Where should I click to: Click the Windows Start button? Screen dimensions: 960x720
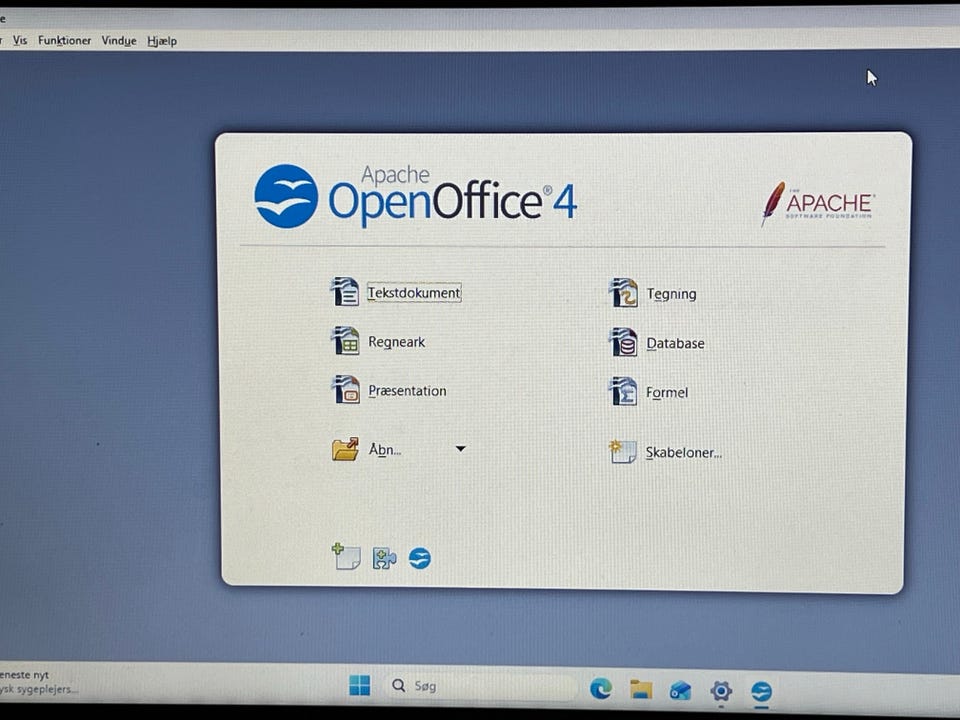[359, 686]
